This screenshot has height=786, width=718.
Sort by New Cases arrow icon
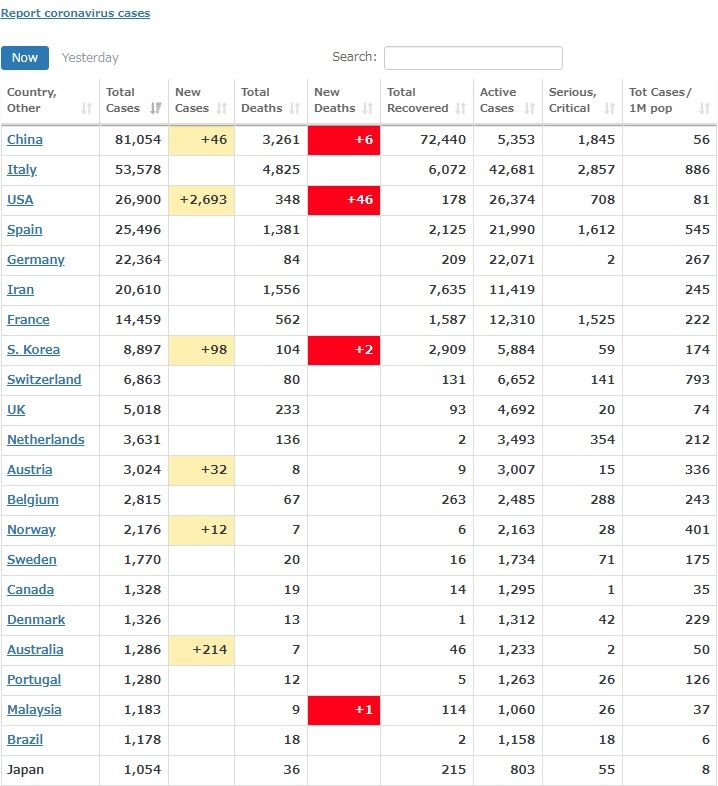point(222,108)
